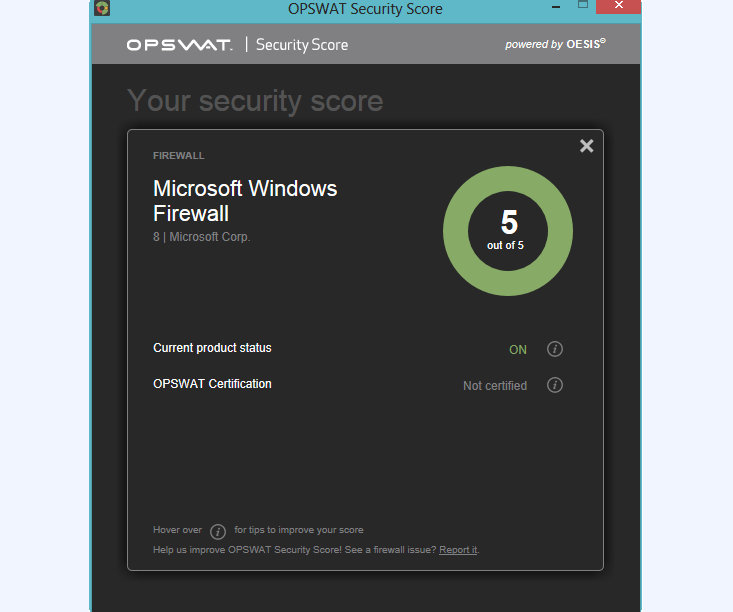Maximize the OPSWAT Security Score window

(x=582, y=5)
